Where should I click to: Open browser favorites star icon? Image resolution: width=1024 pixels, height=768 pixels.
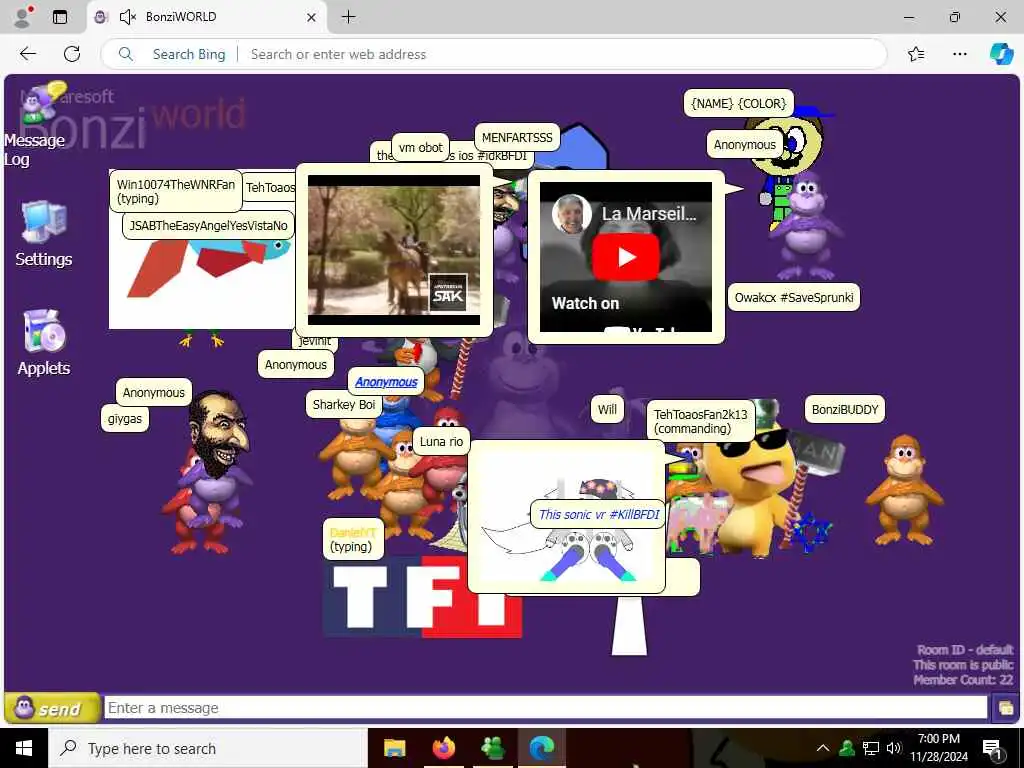click(x=916, y=54)
